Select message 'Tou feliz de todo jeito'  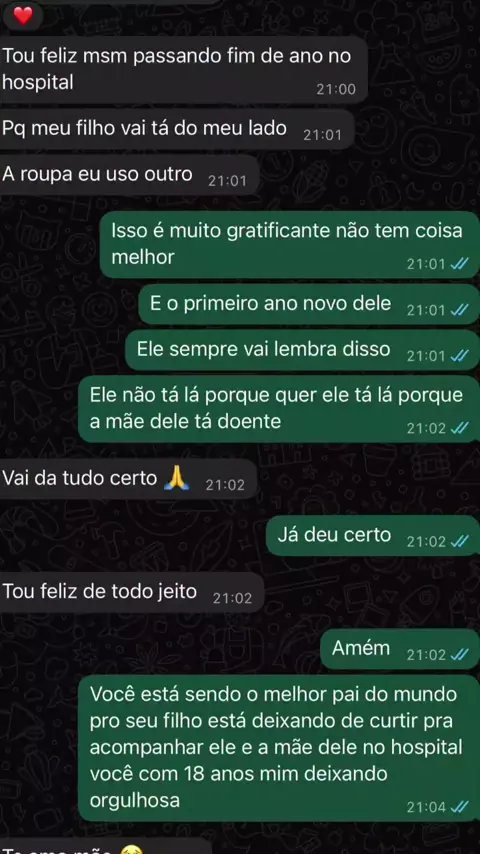coord(132,593)
